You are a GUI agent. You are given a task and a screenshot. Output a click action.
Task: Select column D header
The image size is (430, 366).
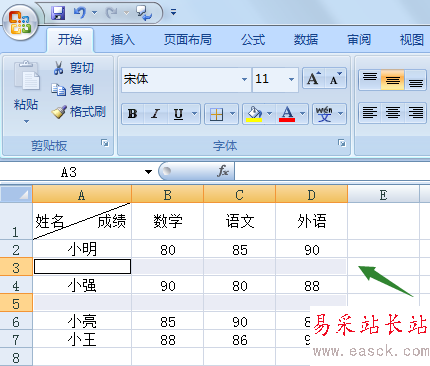point(312,195)
